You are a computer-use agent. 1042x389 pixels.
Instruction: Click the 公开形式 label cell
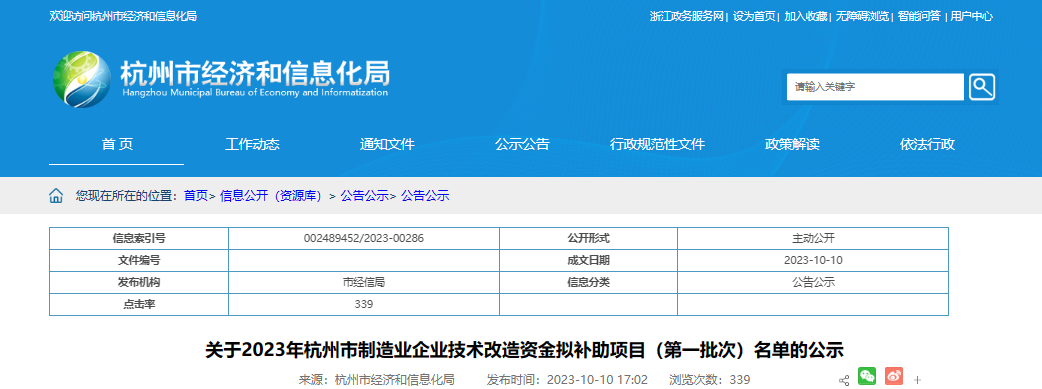point(588,239)
